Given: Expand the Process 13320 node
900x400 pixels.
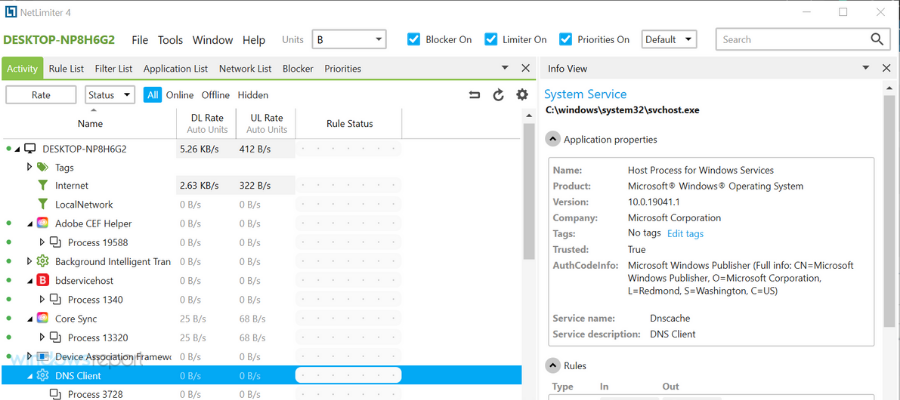Looking at the screenshot, I should click(x=42, y=337).
